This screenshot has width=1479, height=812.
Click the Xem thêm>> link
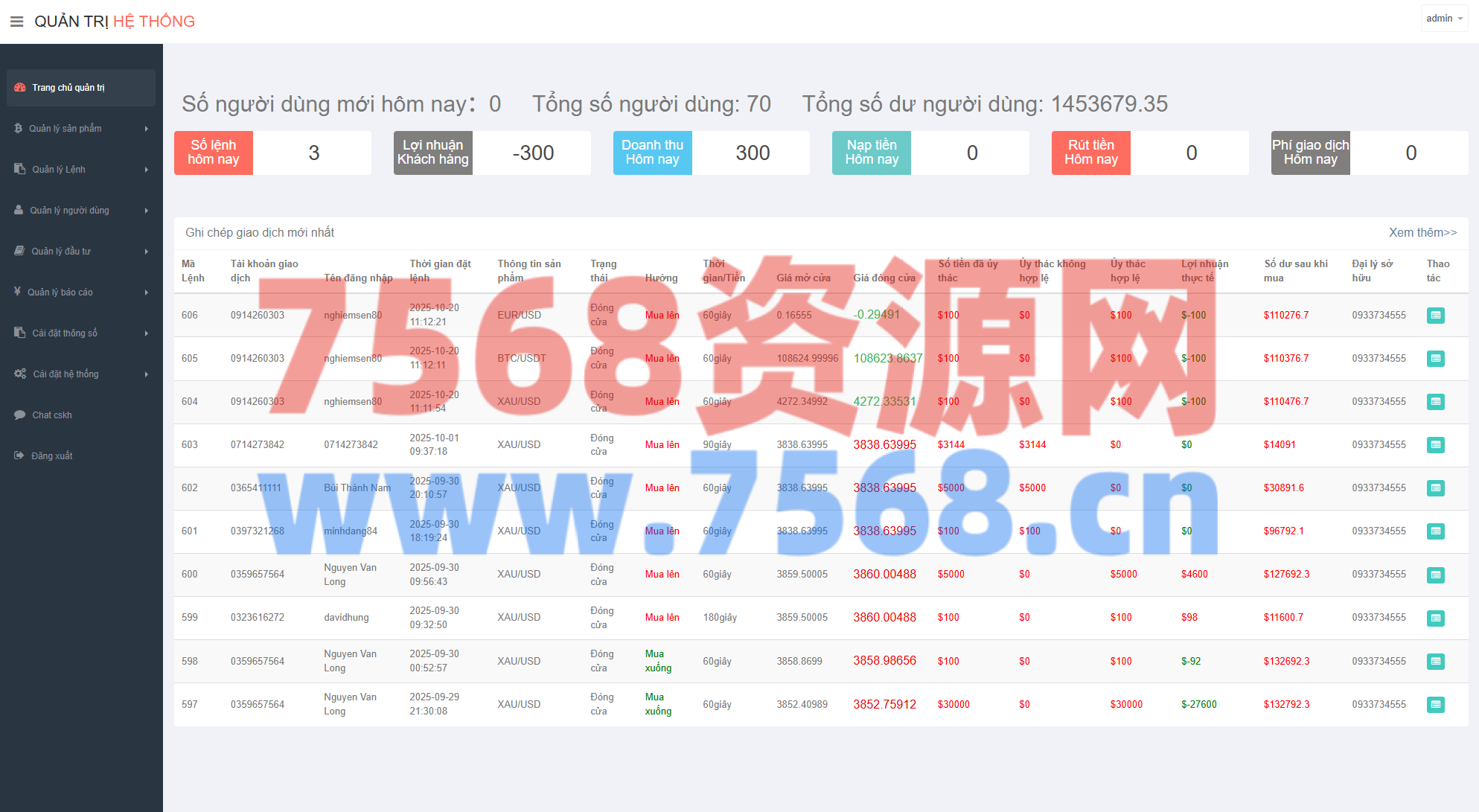pyautogui.click(x=1422, y=232)
